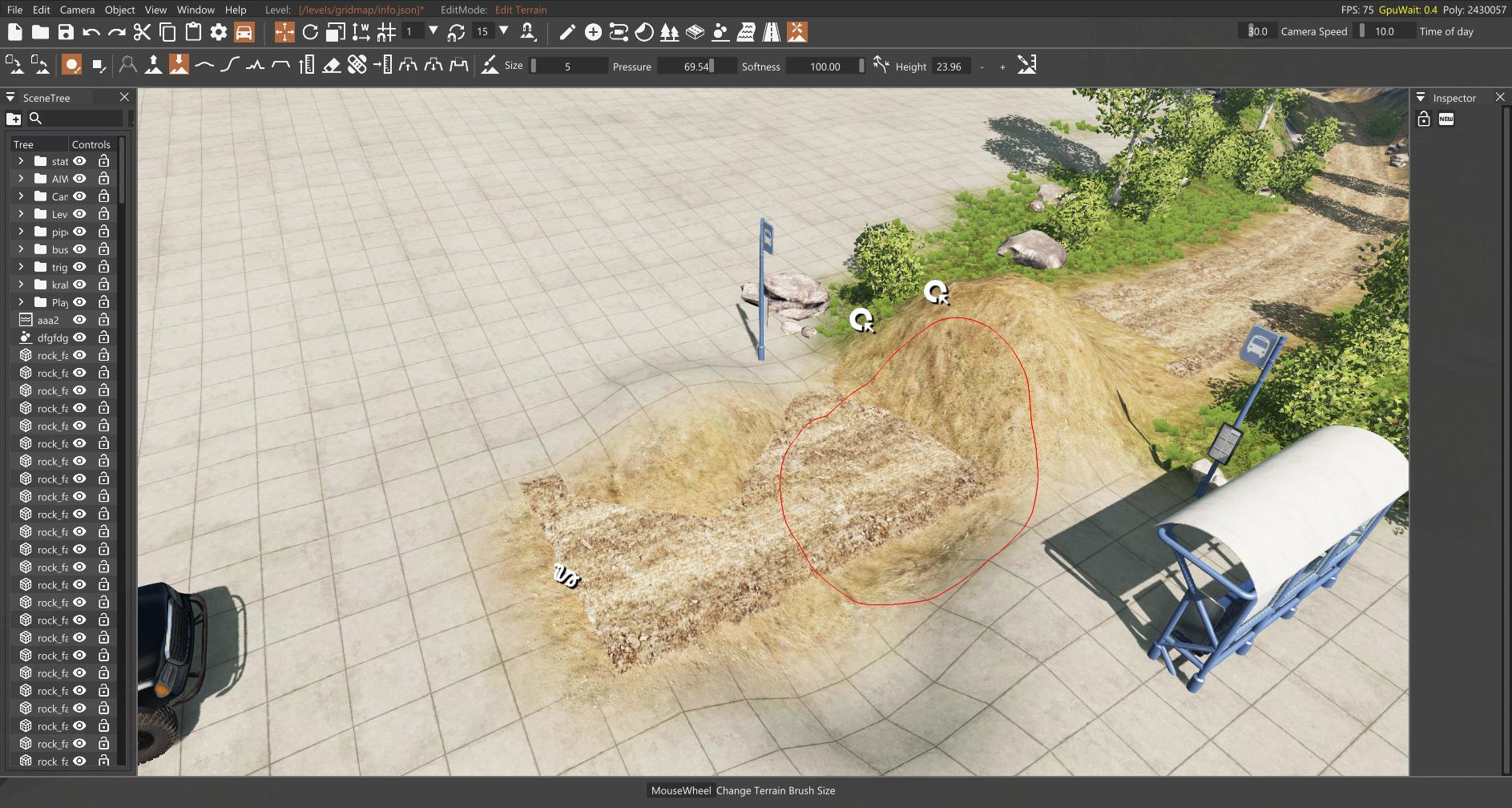Toggle lock on the aaa2 object
Screen dimensions: 1512x808
tap(103, 320)
